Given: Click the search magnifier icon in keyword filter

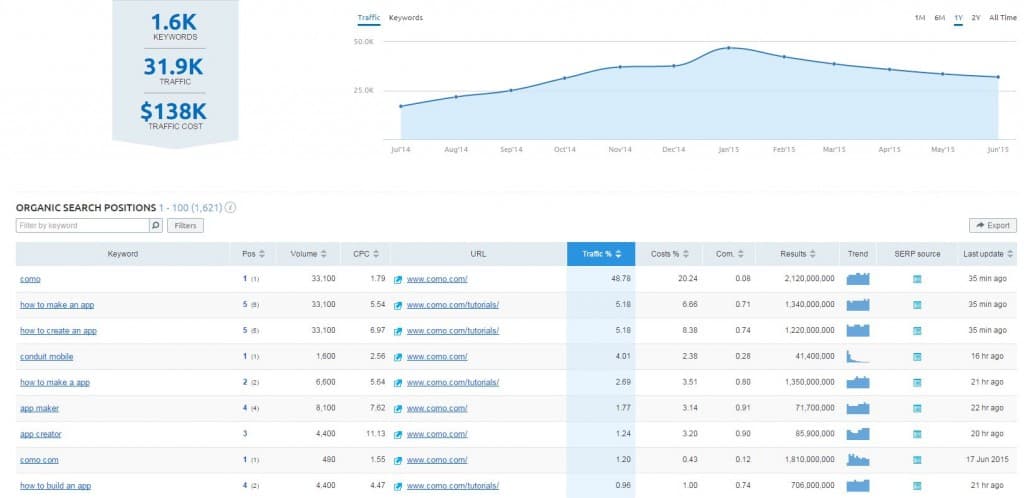Looking at the screenshot, I should (156, 226).
